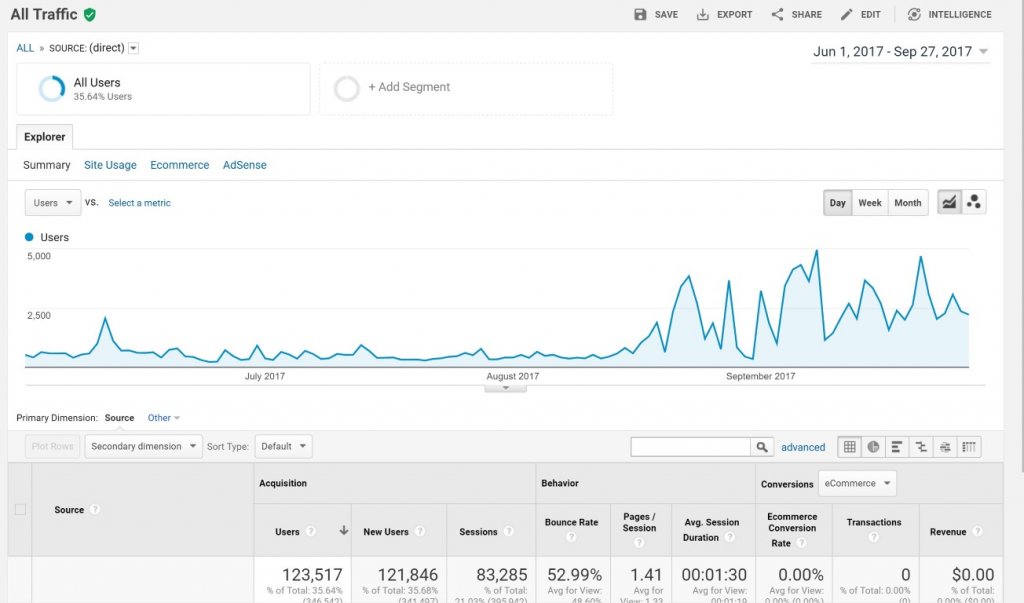Click the Save report icon
The width and height of the screenshot is (1024, 603).
pos(641,15)
